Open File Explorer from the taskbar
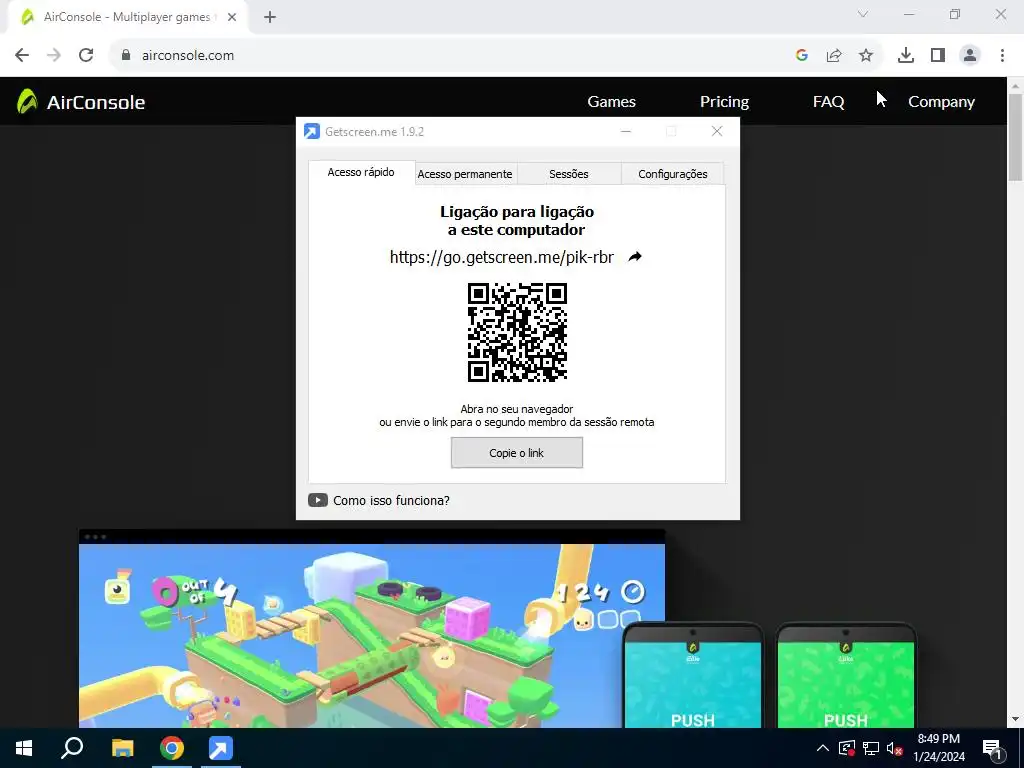 pos(122,748)
